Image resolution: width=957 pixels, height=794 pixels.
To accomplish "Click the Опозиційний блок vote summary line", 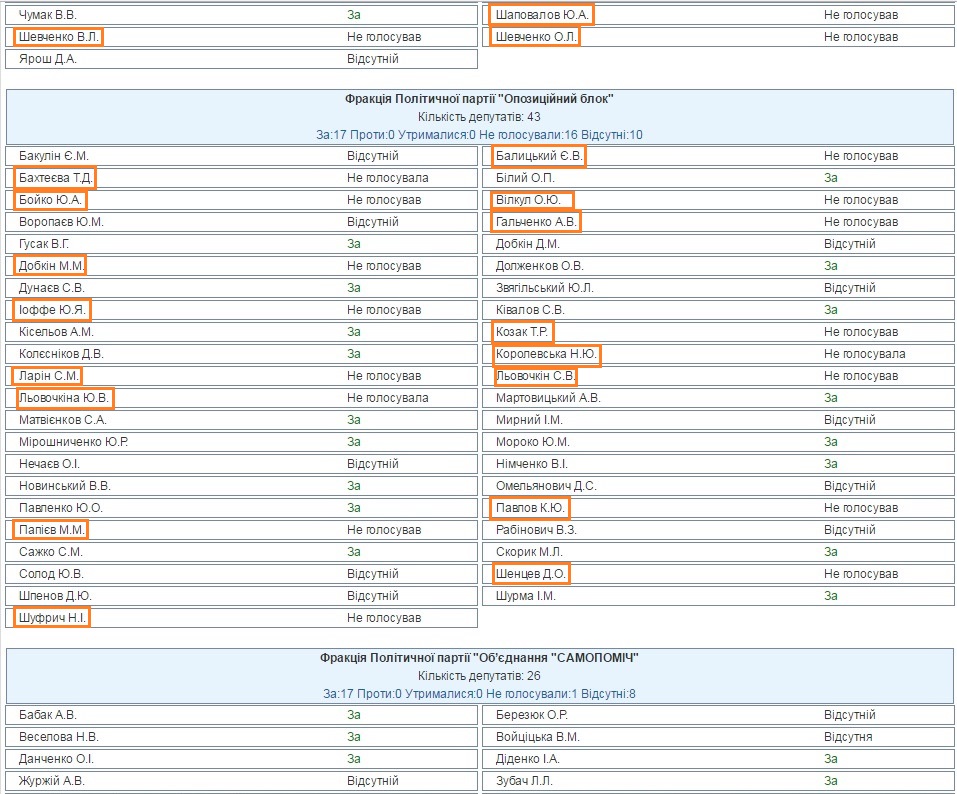I will 479,135.
